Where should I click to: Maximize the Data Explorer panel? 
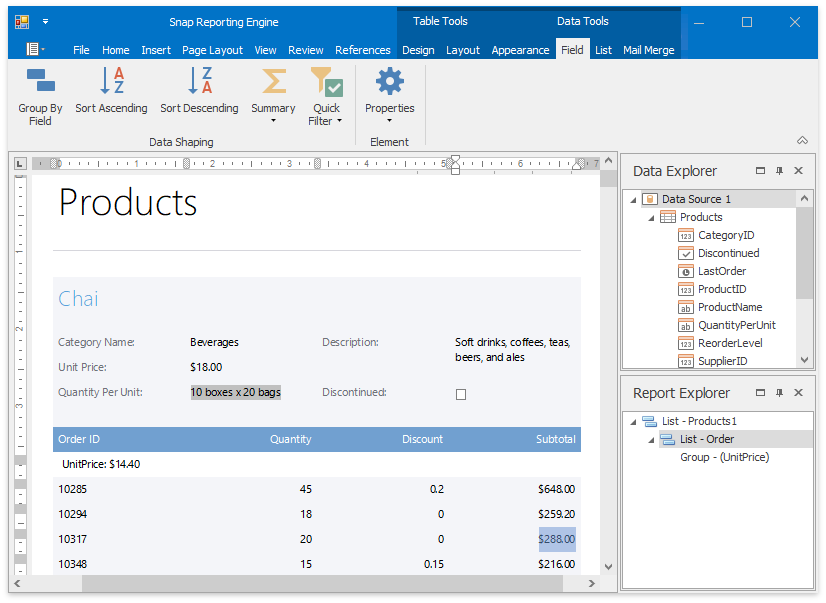pyautogui.click(x=760, y=171)
